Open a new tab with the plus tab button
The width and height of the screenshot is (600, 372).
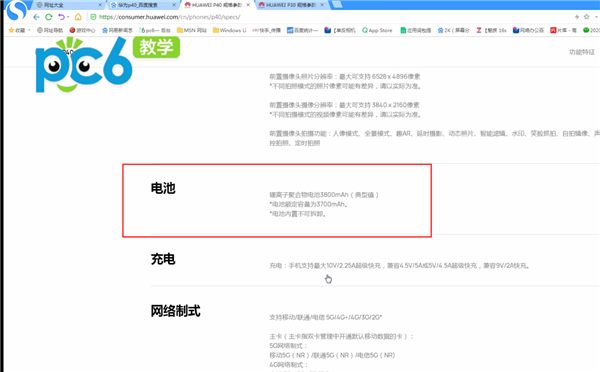coord(337,5)
